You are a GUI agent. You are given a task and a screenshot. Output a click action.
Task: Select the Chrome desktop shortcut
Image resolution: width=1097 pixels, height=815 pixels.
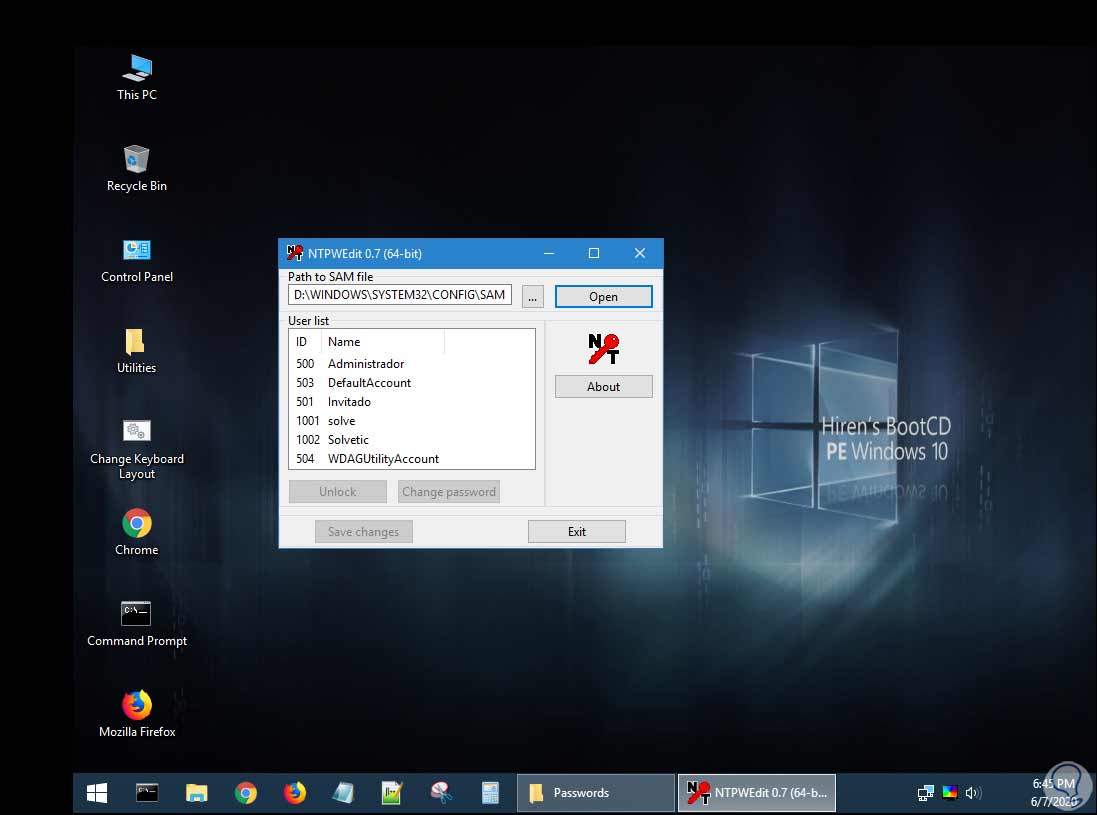136,532
